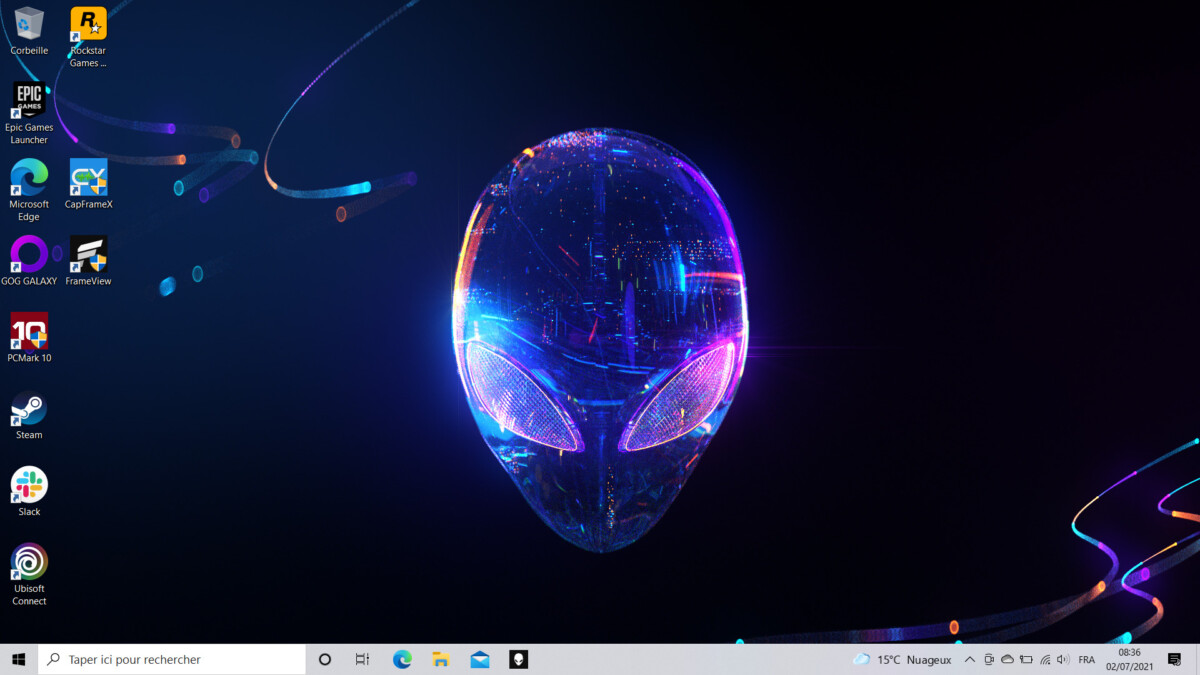The width and height of the screenshot is (1200, 675).
Task: Select the GOG GALAXY desktop shortcut
Action: (x=29, y=255)
